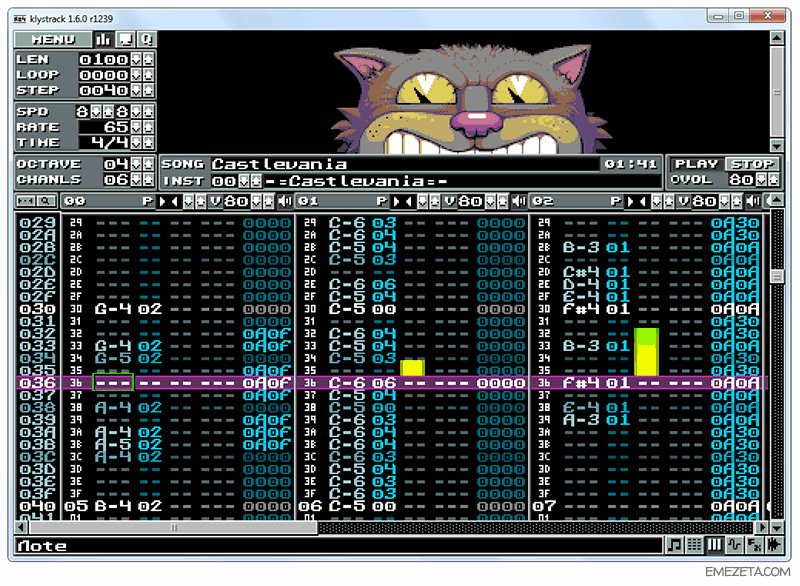Click the magnifier zoom icon above sequence column
Screen dimensions: 800x586
click(x=46, y=201)
